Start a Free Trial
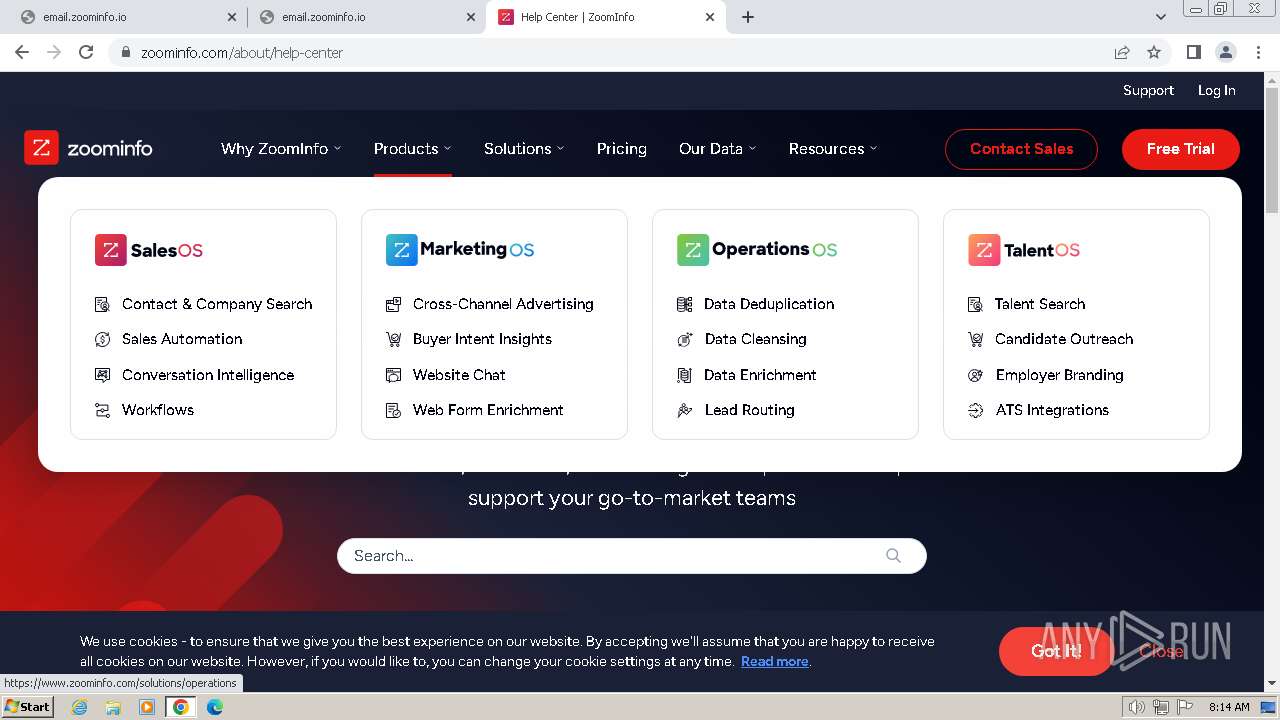Image resolution: width=1280 pixels, height=720 pixels. (1181, 149)
